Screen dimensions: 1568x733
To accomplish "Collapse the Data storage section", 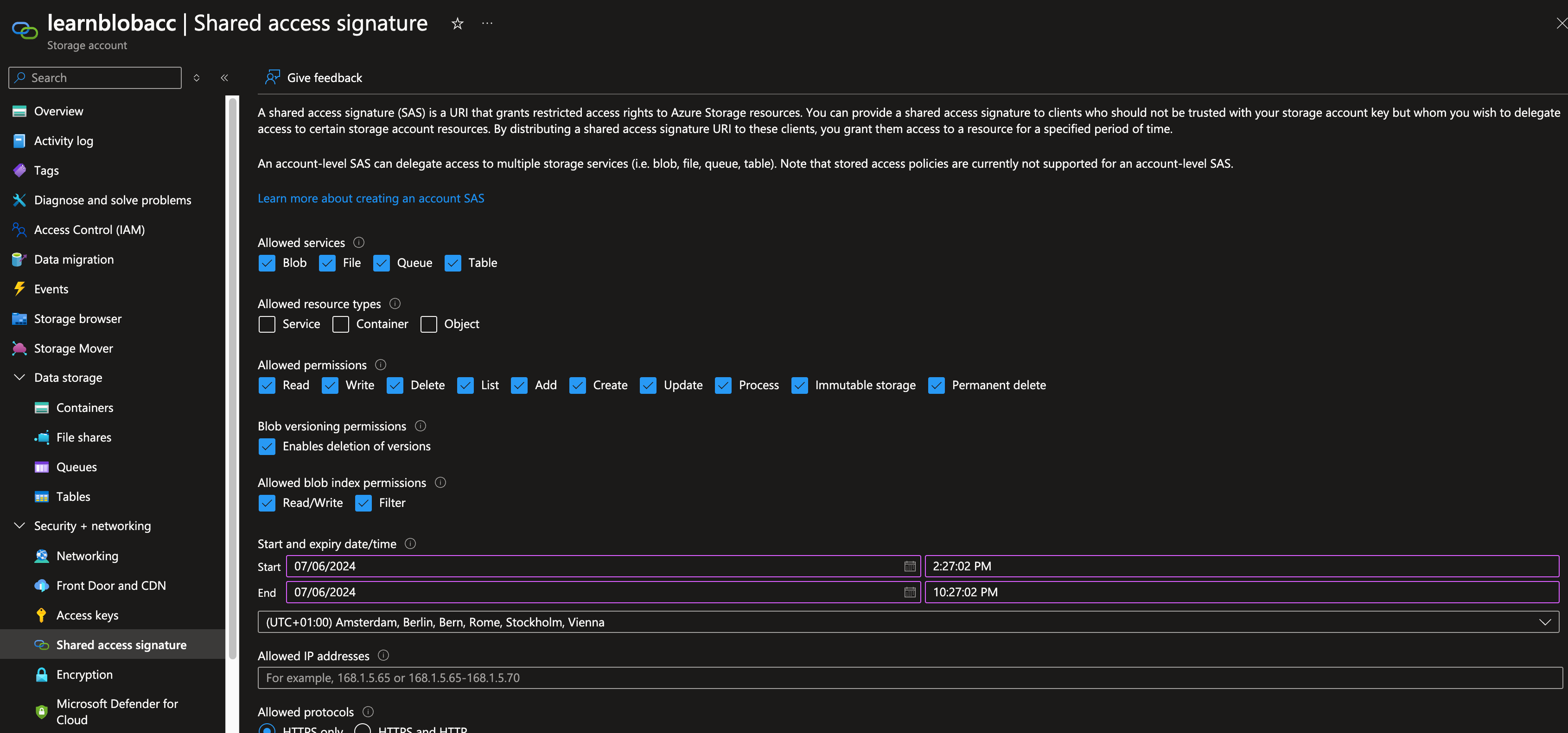I will tap(19, 378).
